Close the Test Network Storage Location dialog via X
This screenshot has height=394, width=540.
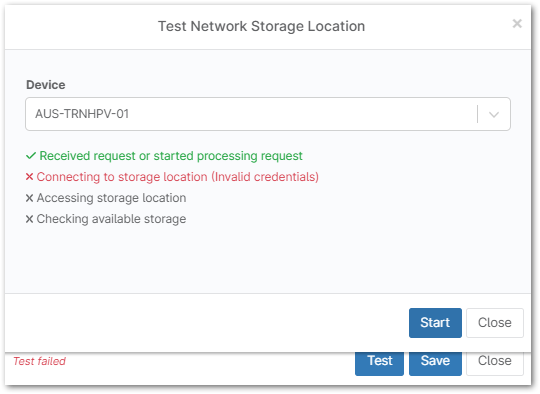(x=517, y=23)
